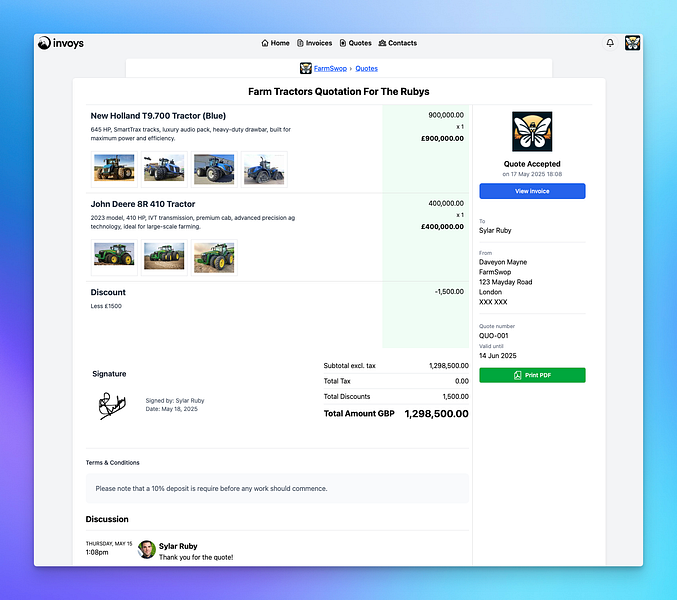This screenshot has height=600, width=677.
Task: Open third New Holland tractor thumbnail
Action: (x=214, y=169)
